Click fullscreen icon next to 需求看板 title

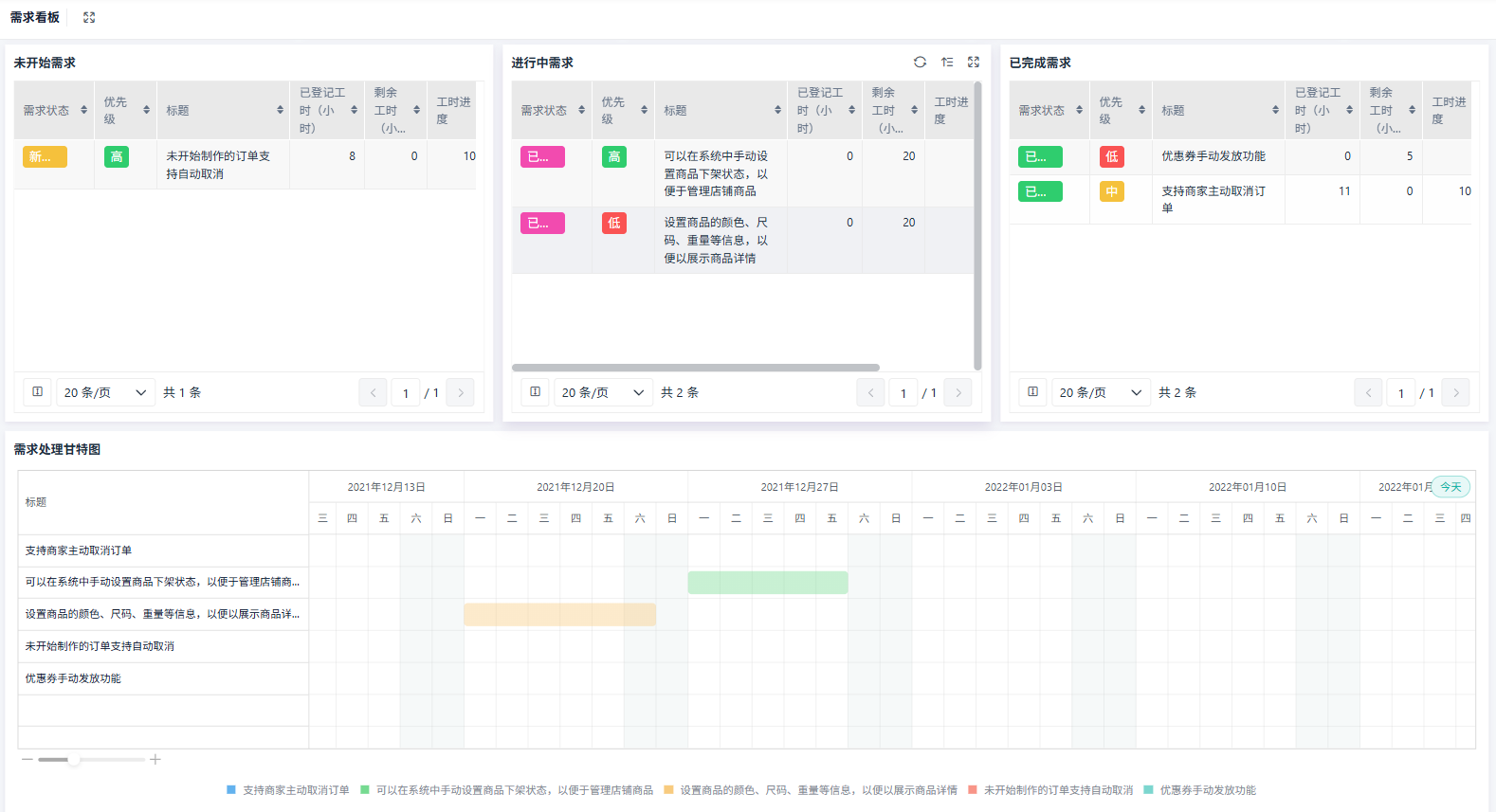tap(89, 17)
